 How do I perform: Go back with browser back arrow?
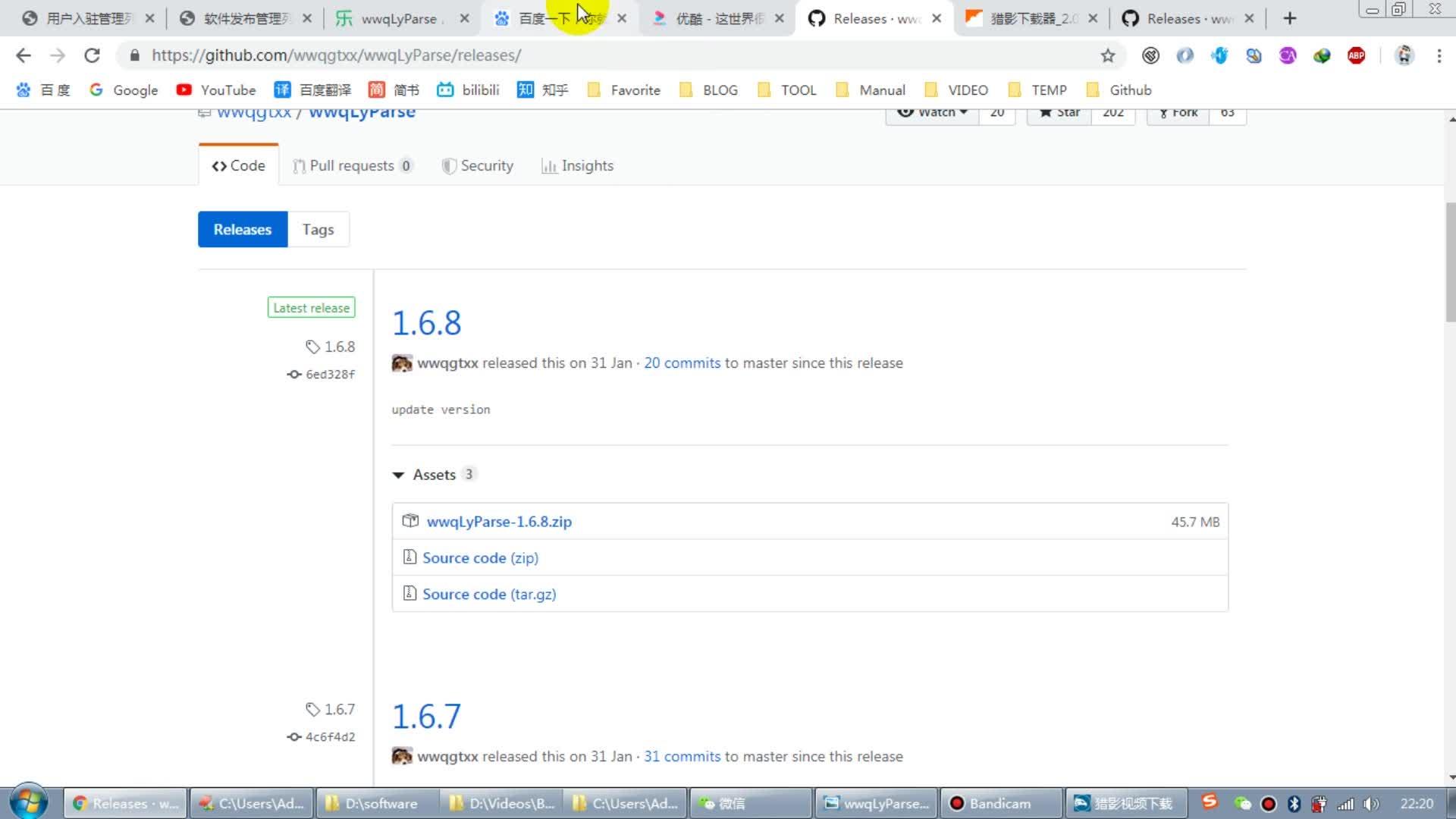pyautogui.click(x=24, y=55)
